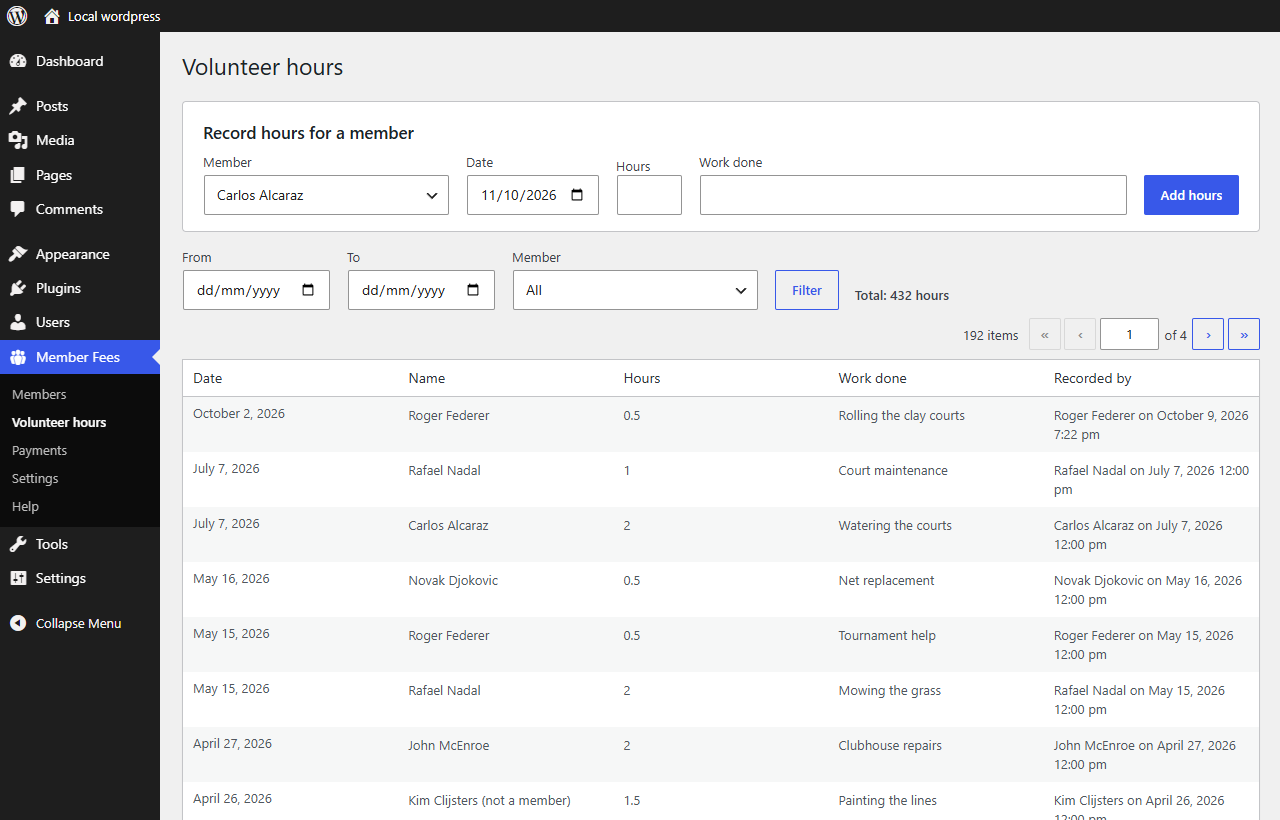Image resolution: width=1280 pixels, height=820 pixels.
Task: Open calendar picker in record Date field
Action: coord(577,195)
